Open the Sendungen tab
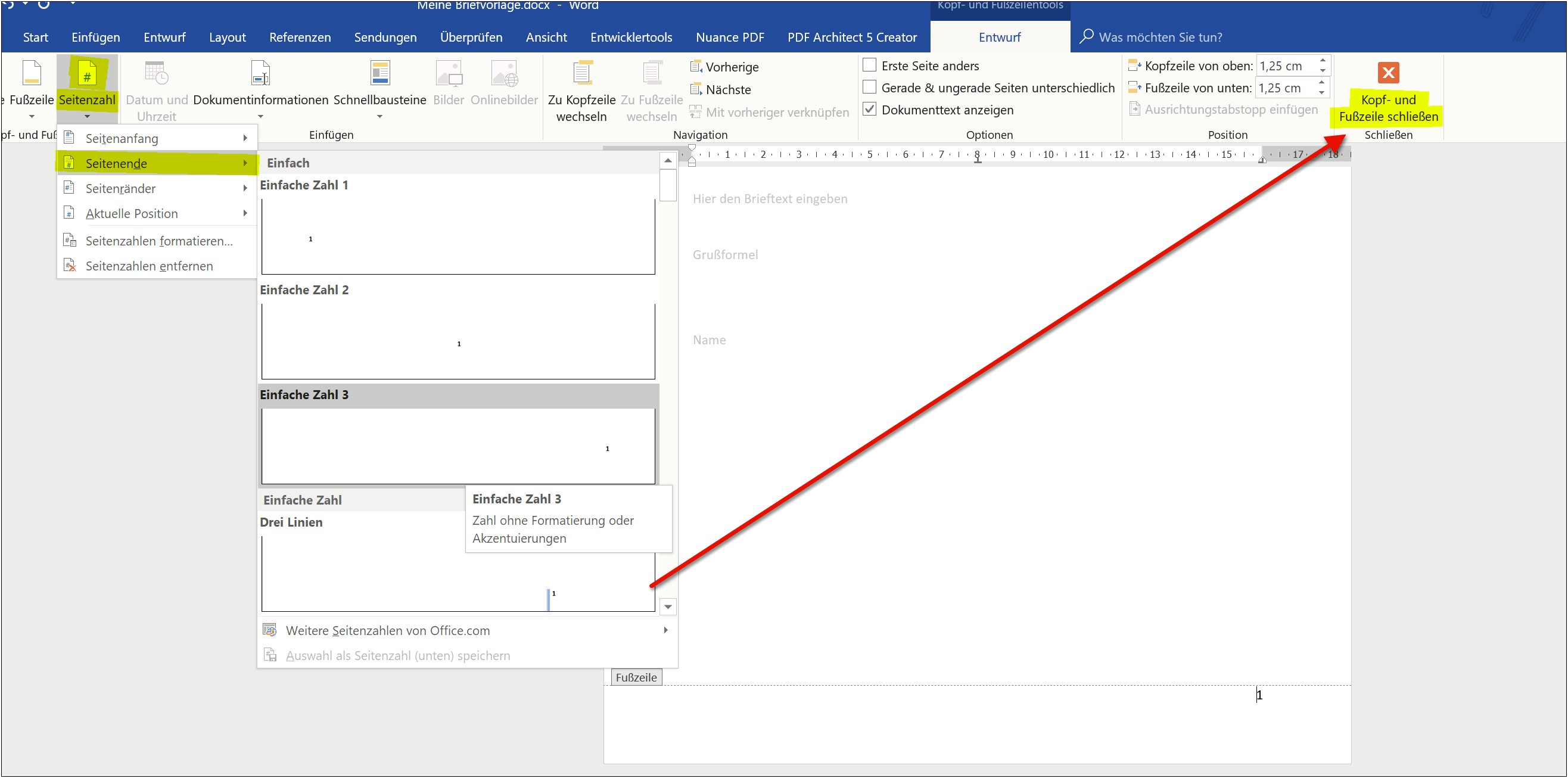This screenshot has width=1568, height=778. click(385, 37)
